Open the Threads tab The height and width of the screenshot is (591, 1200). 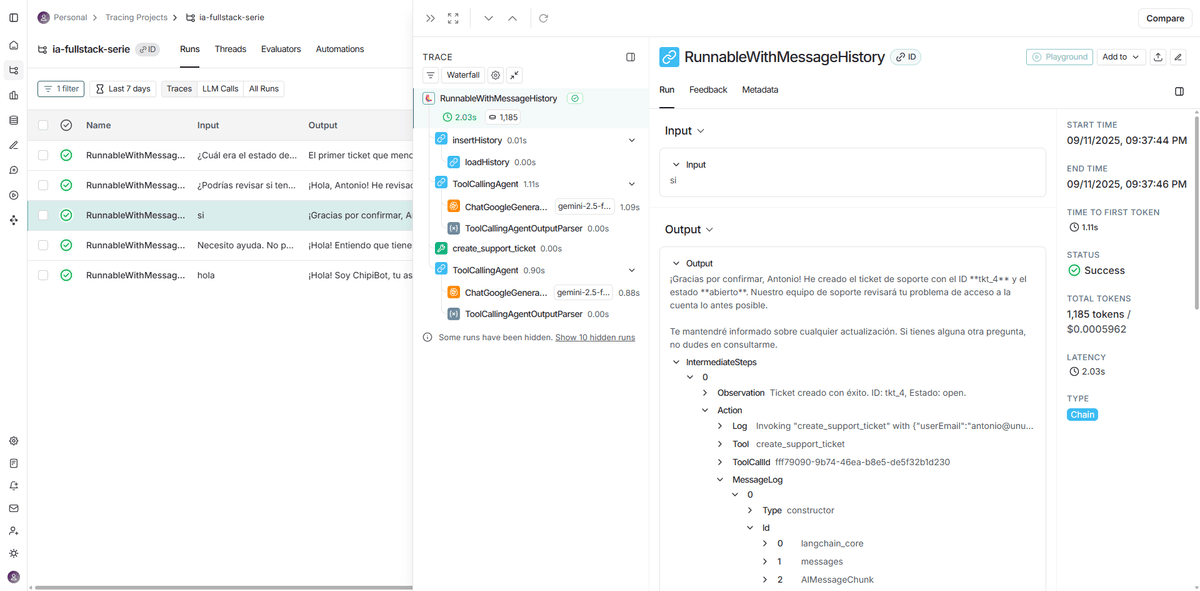[x=230, y=49]
